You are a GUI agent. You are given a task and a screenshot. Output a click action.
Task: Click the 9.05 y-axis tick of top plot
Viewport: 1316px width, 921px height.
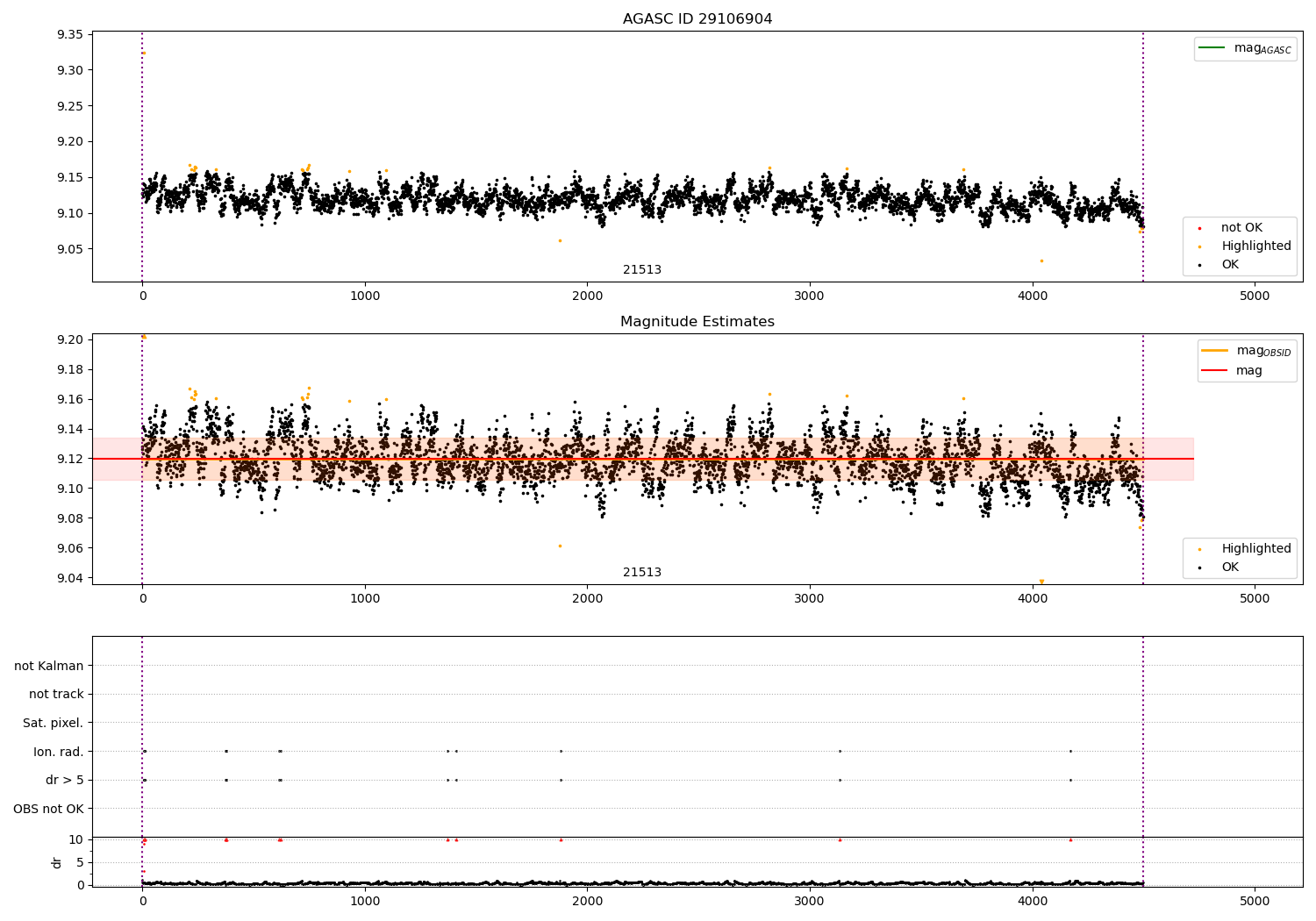coord(70,249)
